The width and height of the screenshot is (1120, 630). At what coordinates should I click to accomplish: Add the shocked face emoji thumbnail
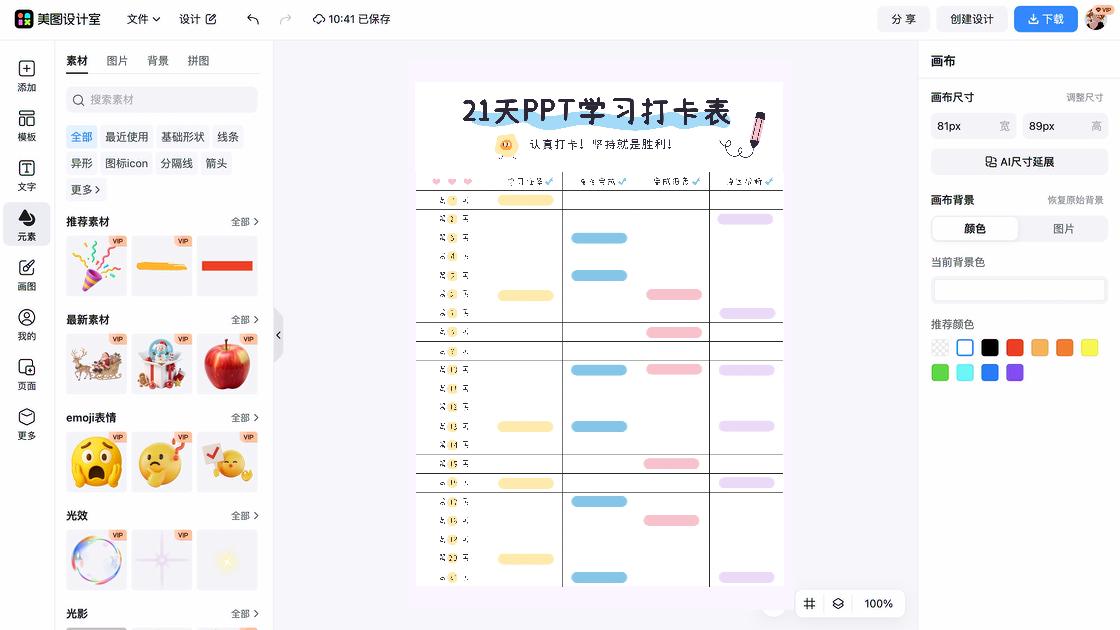tap(96, 461)
